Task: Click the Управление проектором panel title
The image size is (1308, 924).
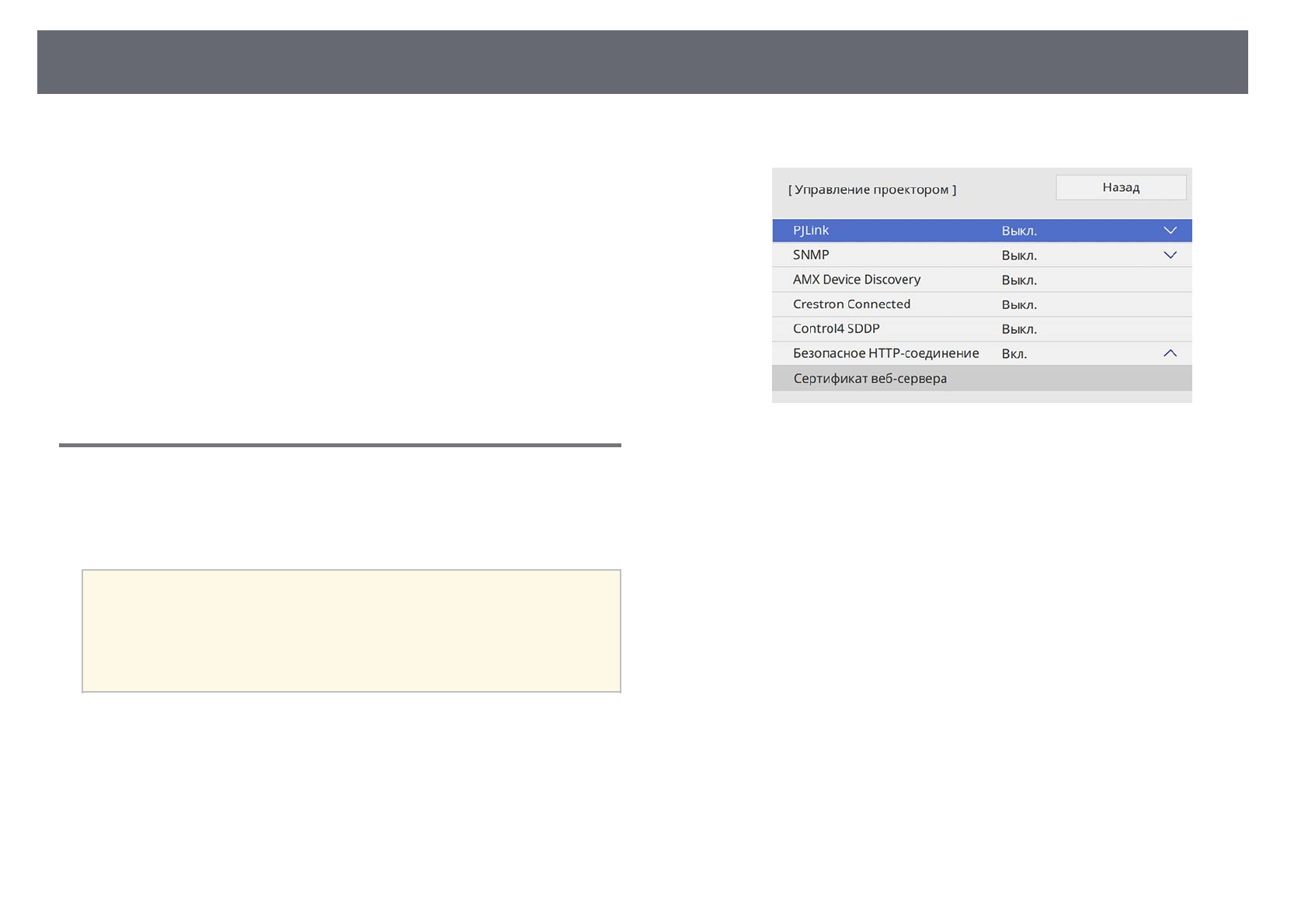Action: [872, 189]
